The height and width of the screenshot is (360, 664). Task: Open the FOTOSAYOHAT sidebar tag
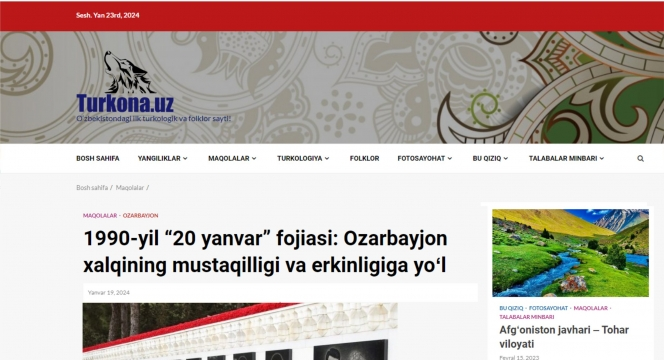tap(548, 308)
